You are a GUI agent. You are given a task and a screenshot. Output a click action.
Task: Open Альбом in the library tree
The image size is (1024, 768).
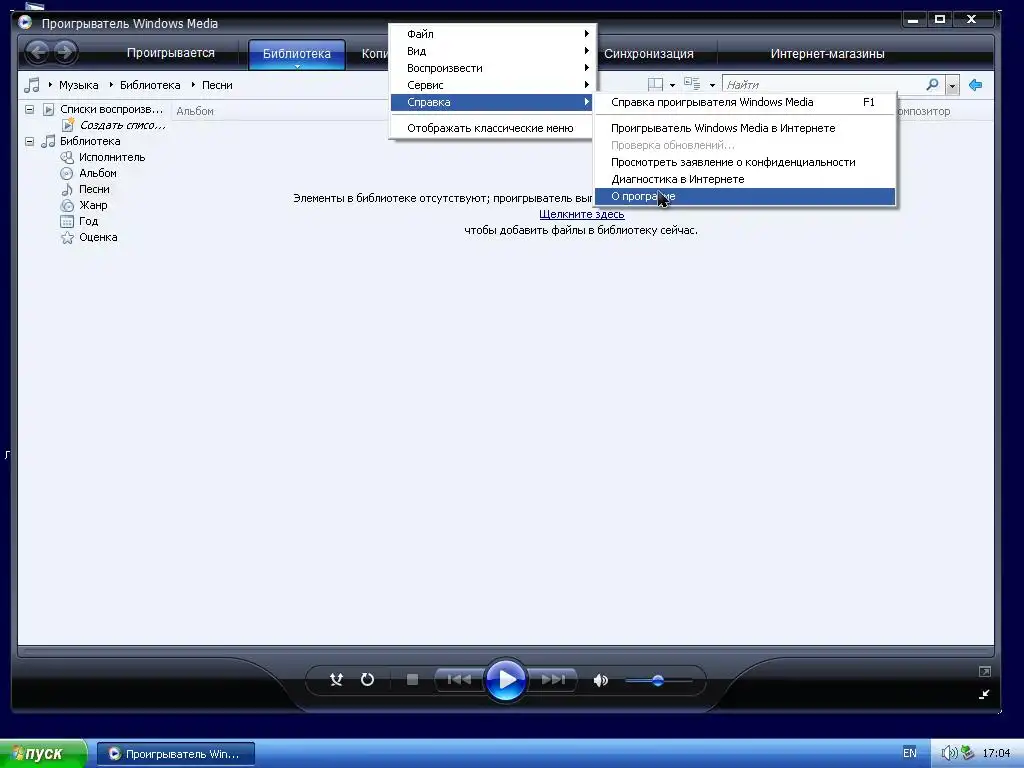point(97,173)
